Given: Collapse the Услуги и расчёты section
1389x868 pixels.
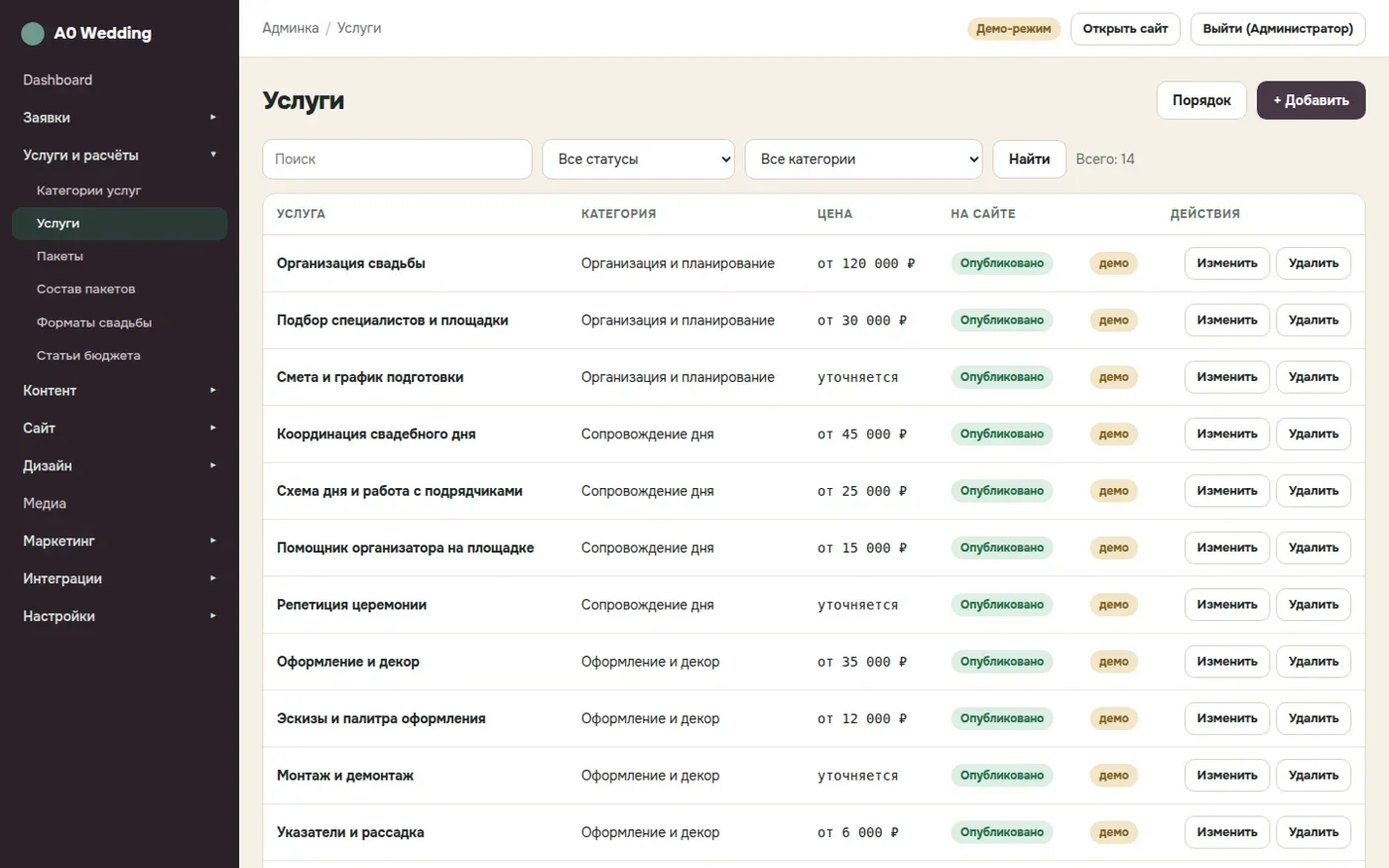Looking at the screenshot, I should (119, 155).
